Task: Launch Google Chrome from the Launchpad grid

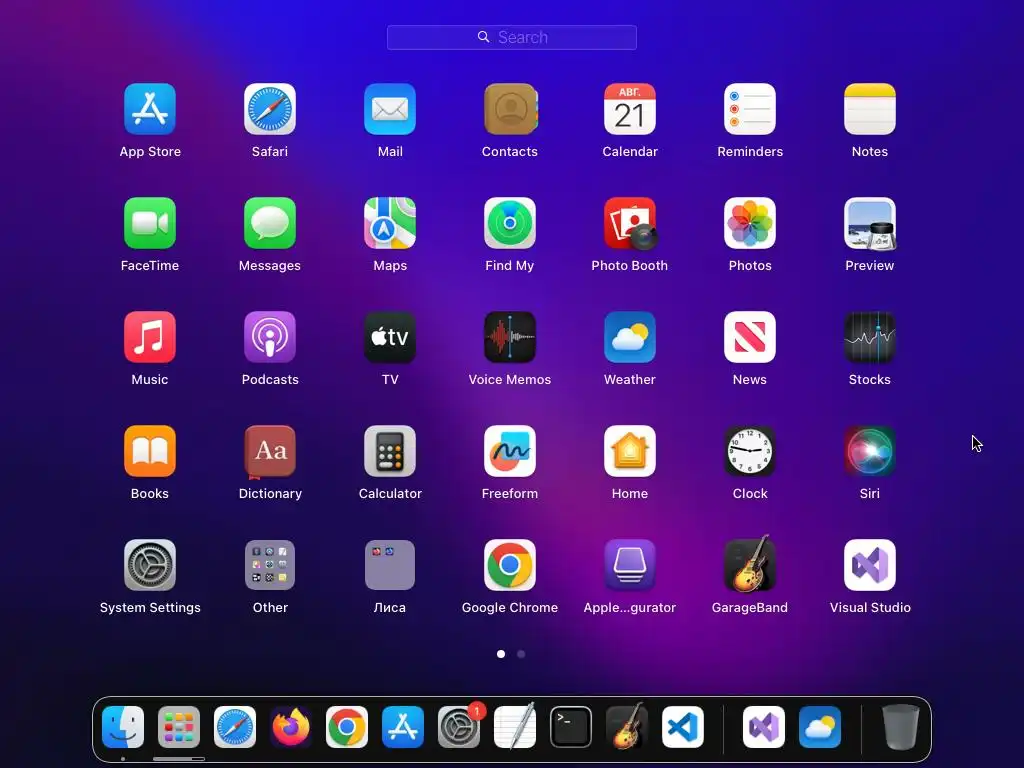Action: point(510,565)
